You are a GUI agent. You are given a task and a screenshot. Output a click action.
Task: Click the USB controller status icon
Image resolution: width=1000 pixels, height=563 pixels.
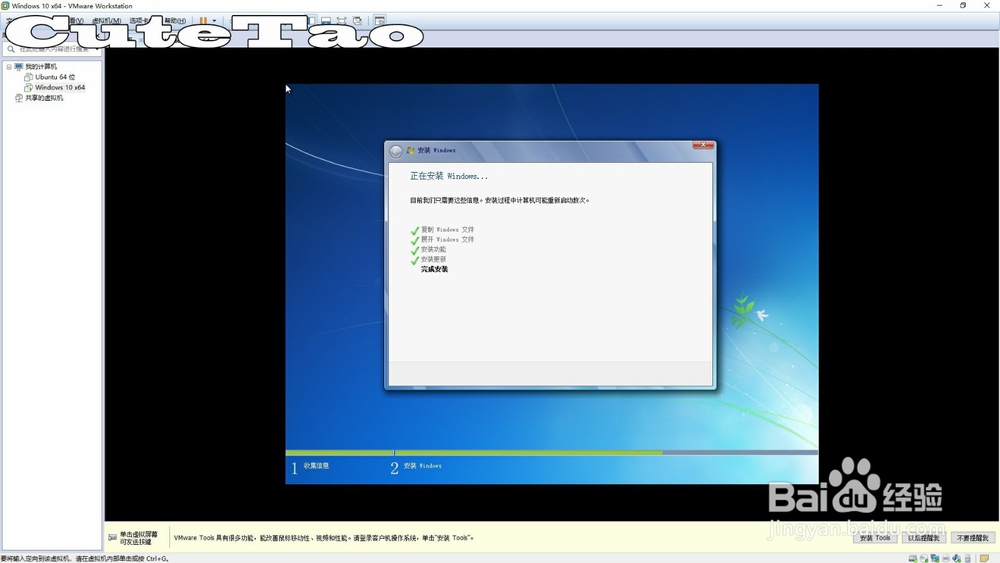[967, 559]
